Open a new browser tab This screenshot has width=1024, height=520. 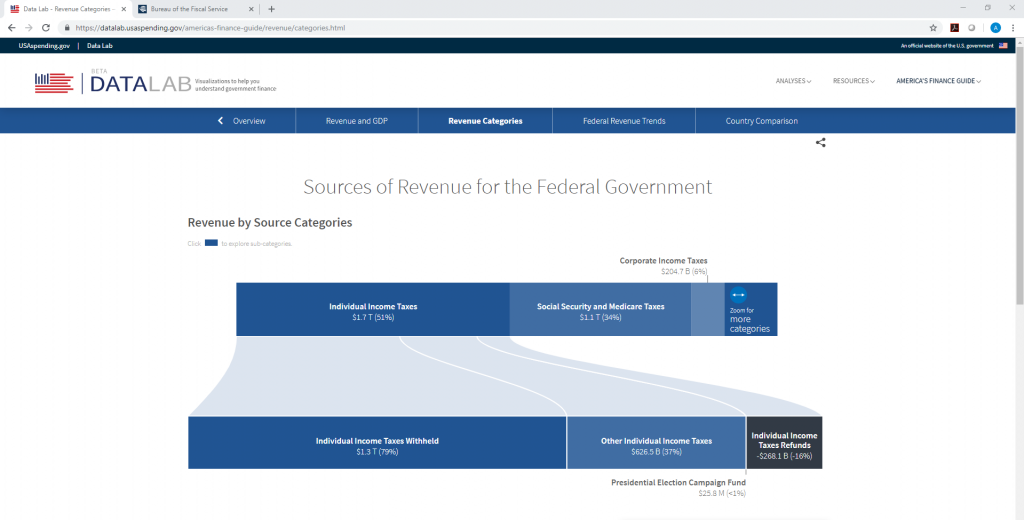271,8
